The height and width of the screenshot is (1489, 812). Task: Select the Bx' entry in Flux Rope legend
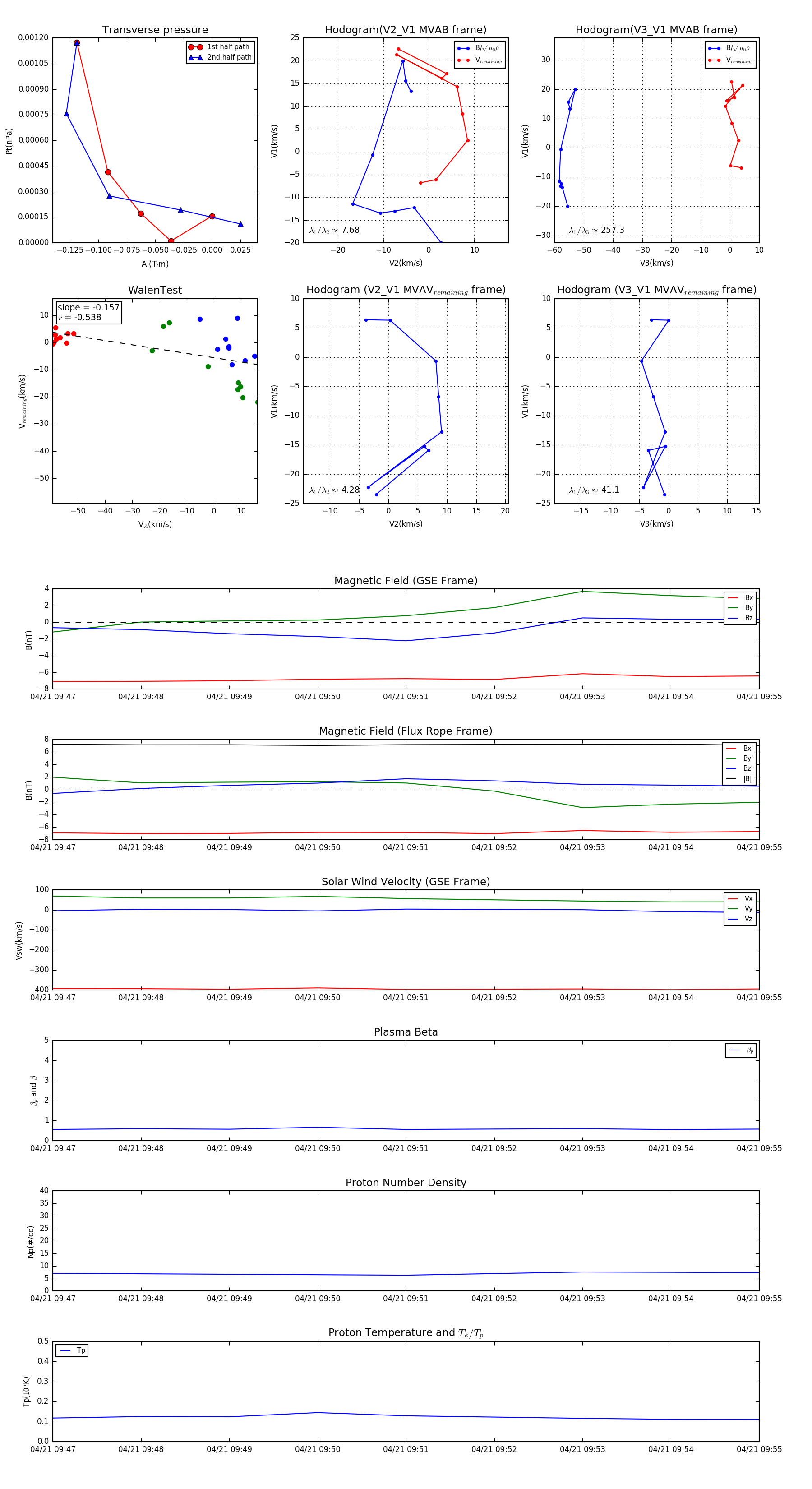click(x=739, y=748)
